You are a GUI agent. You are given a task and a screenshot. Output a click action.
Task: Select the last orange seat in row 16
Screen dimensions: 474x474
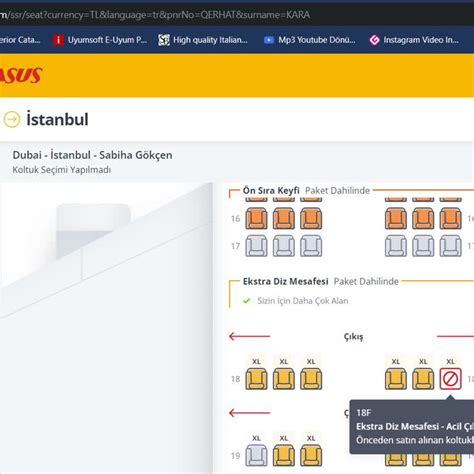(450, 219)
